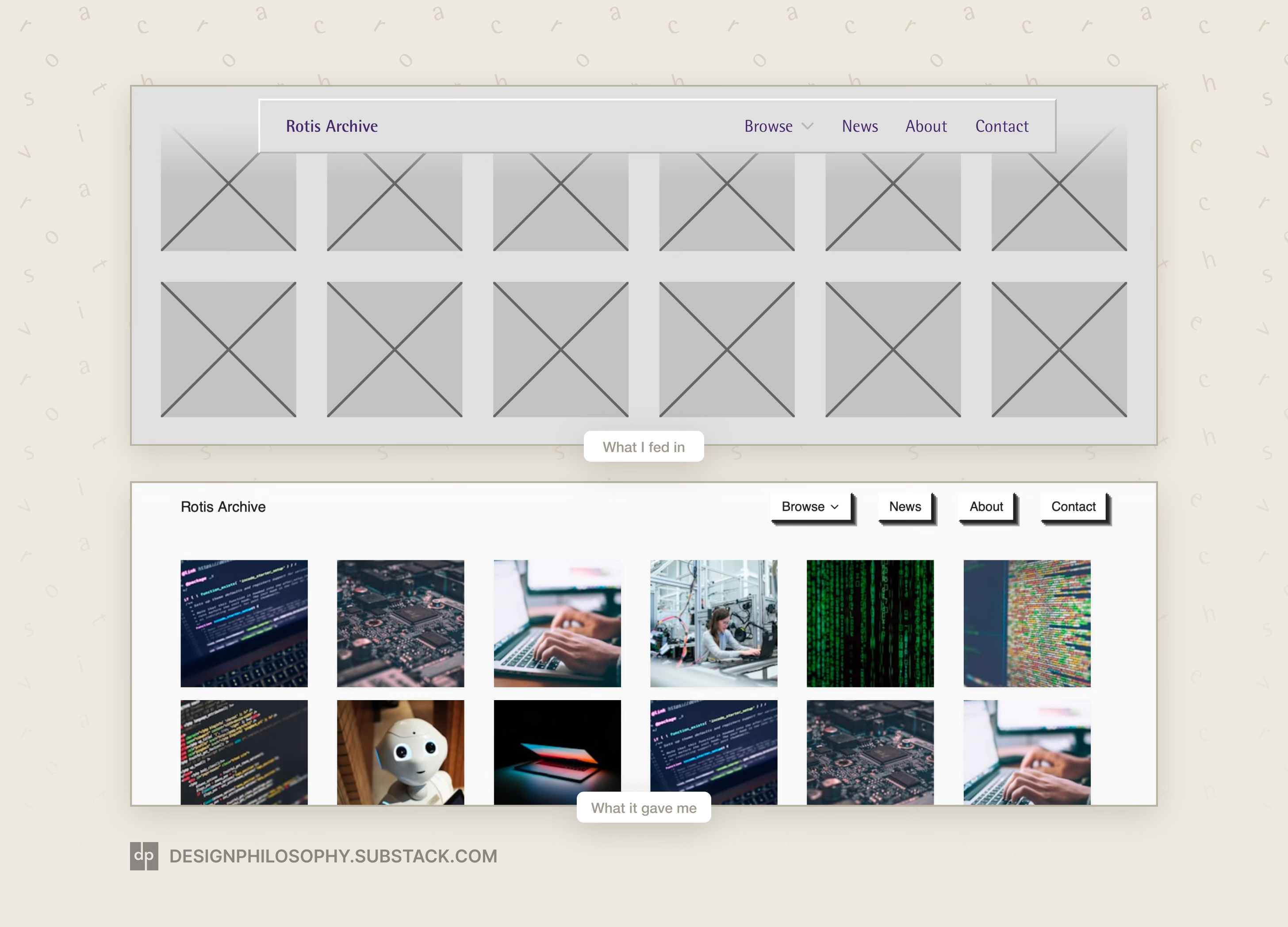Viewport: 1288px width, 927px height.
Task: Click the dp logo icon
Action: (x=144, y=855)
